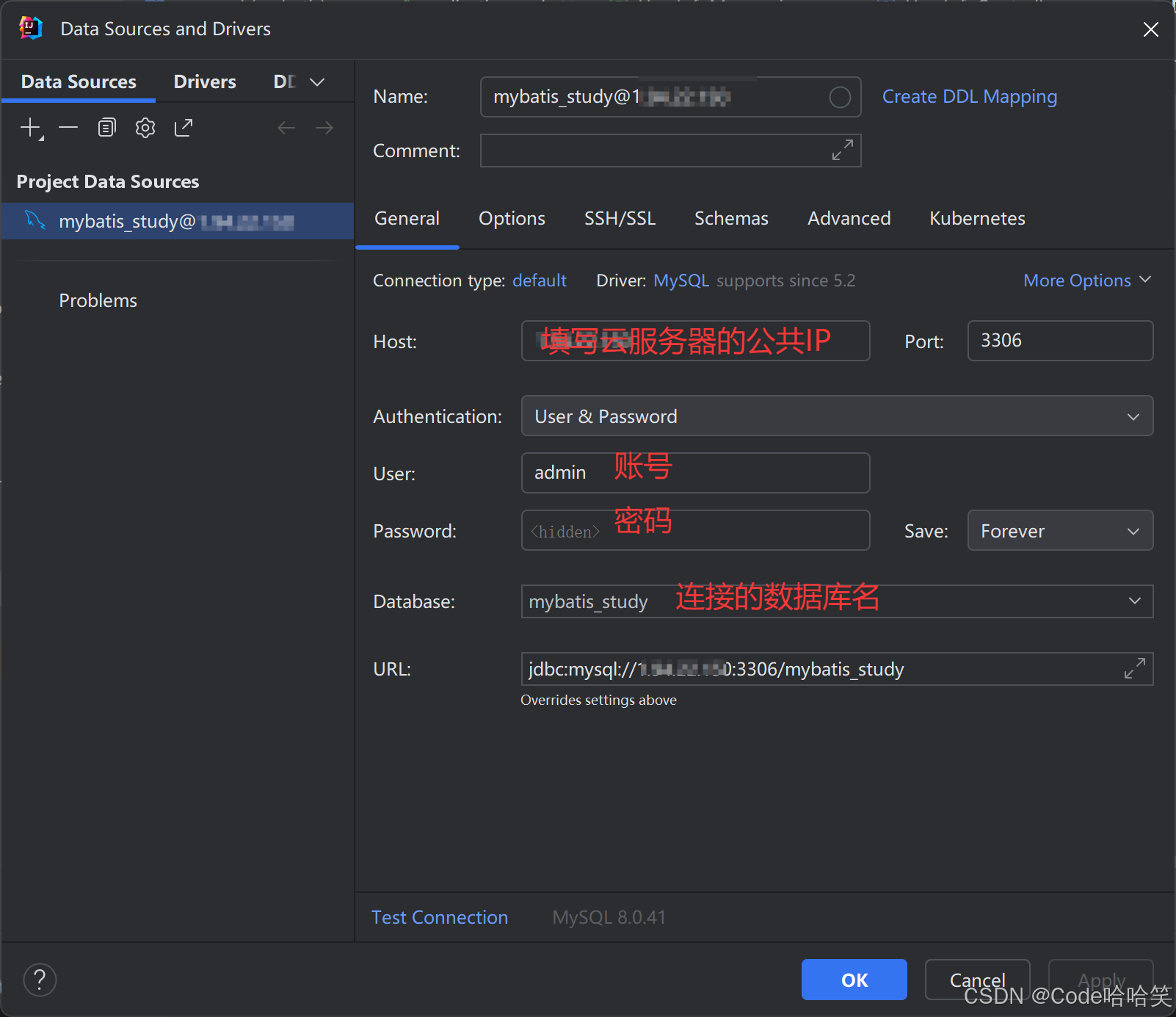Add a new data source with plus icon
1176x1017 pixels.
(x=31, y=129)
